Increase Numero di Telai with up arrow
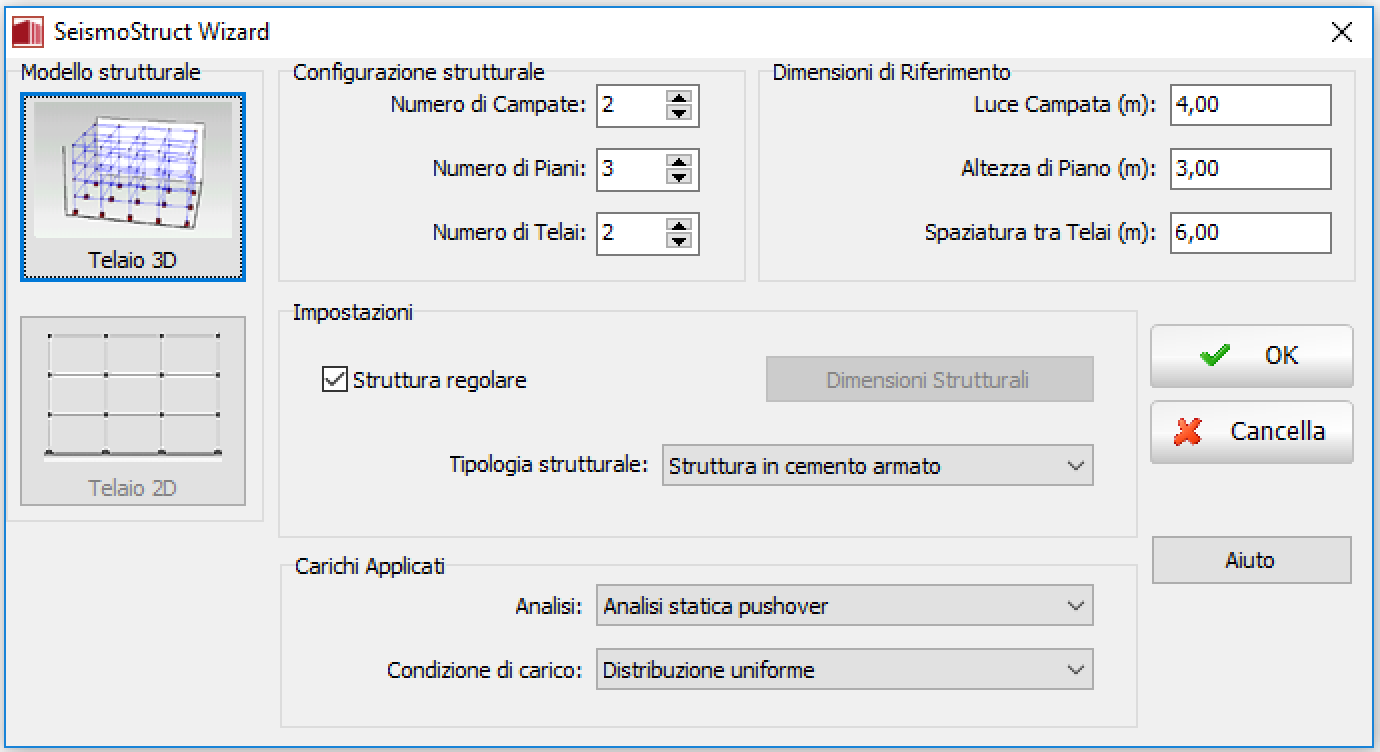This screenshot has width=1380, height=752. click(679, 226)
